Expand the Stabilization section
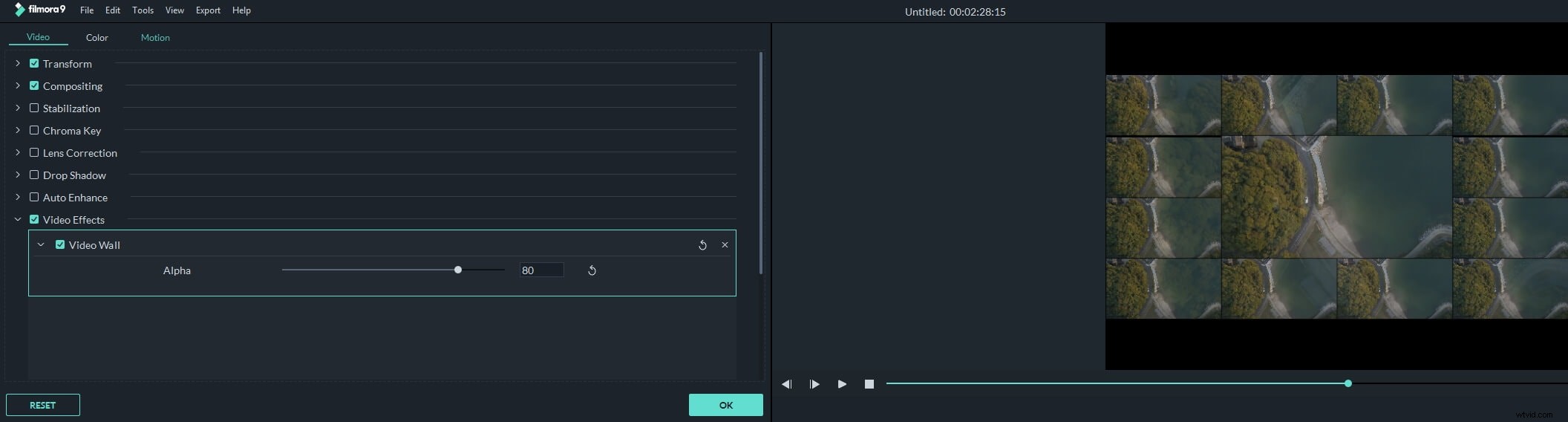This screenshot has height=422, width=1568. tap(18, 108)
